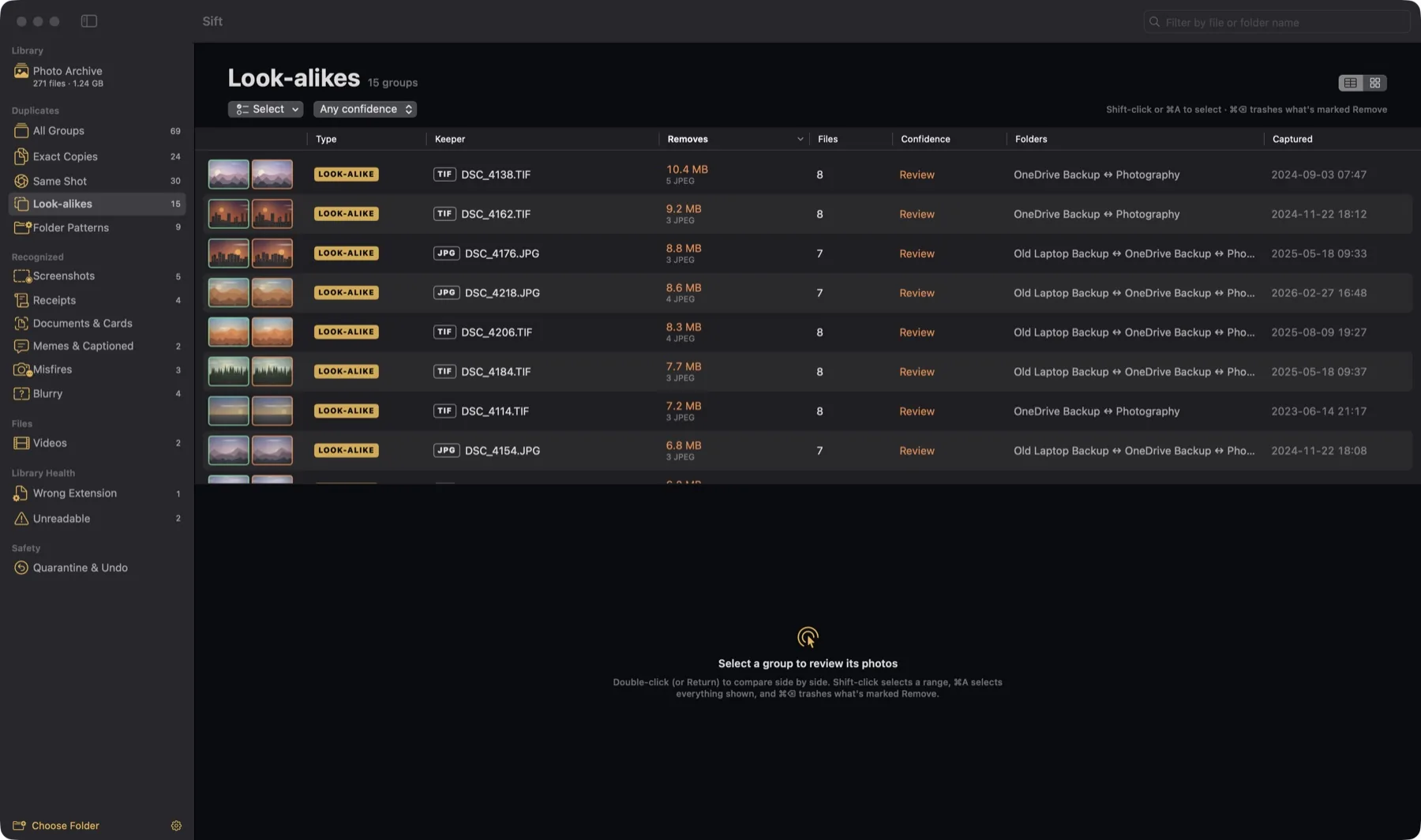Select All Groups icon in sidebar
Viewport: 1421px width, 840px height.
coord(21,131)
